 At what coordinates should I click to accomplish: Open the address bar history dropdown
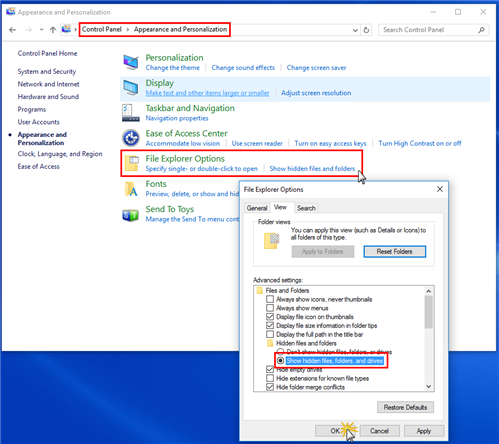click(x=355, y=30)
